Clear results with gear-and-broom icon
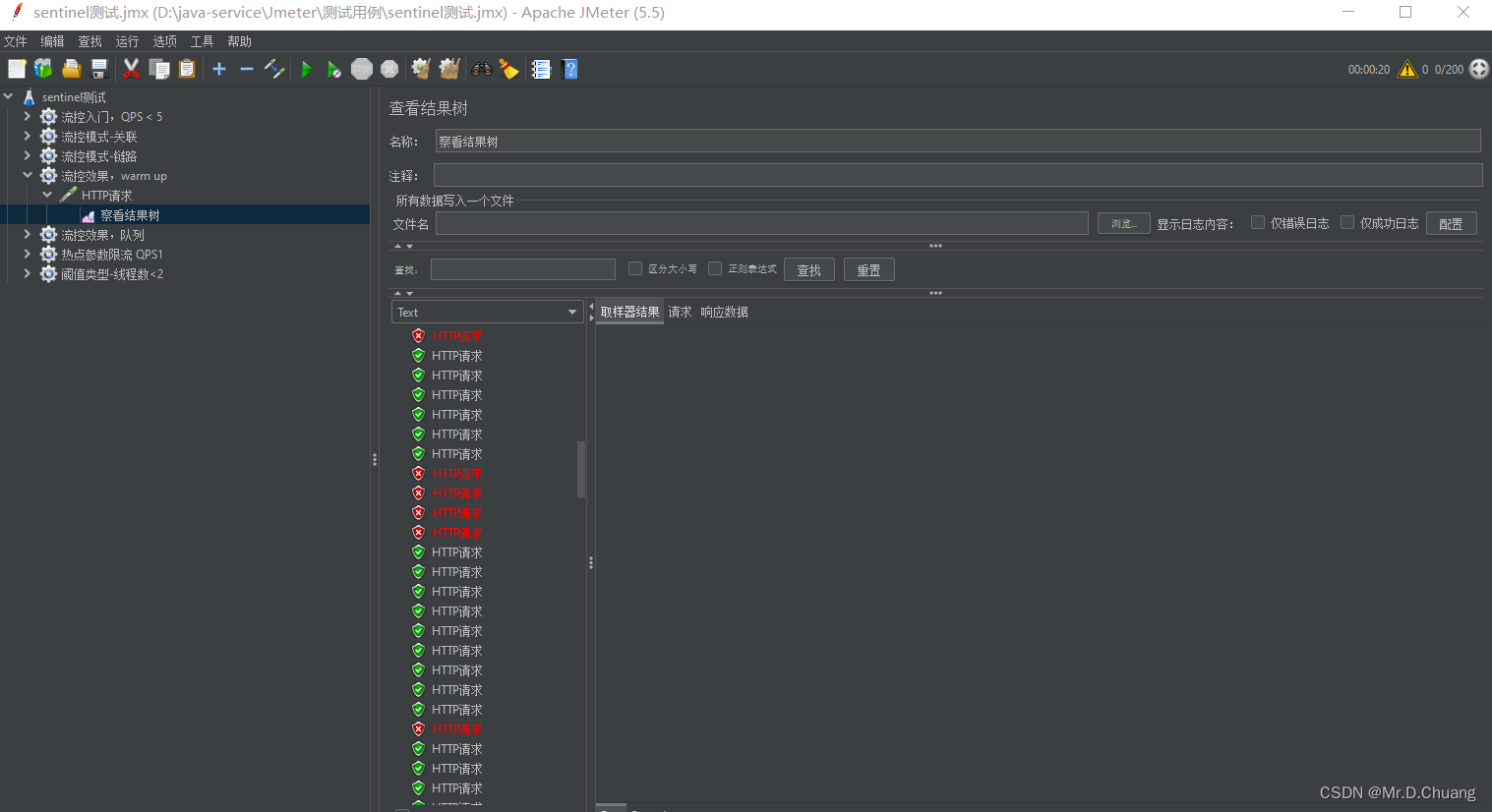 coord(421,69)
